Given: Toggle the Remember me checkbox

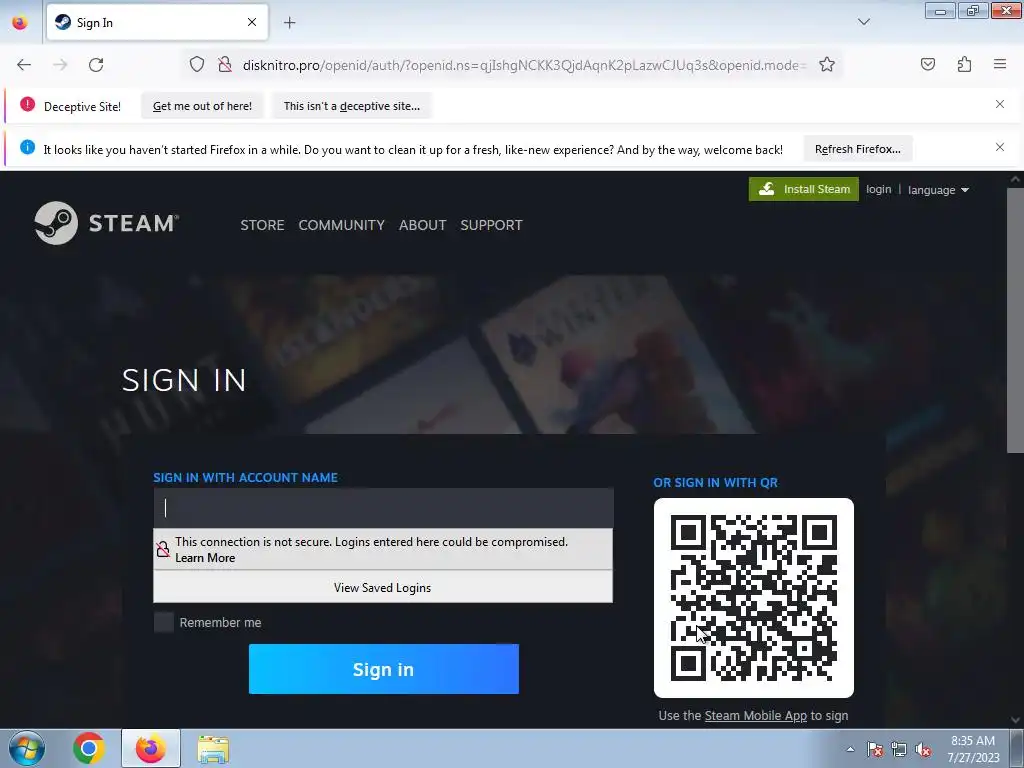Looking at the screenshot, I should tap(164, 622).
